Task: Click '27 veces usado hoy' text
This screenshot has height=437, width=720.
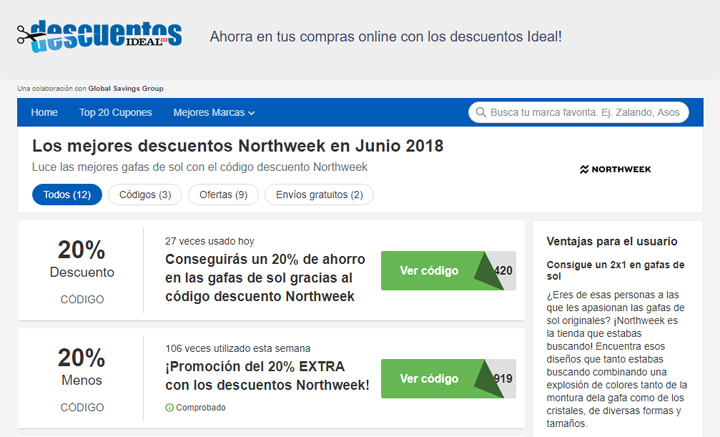Action: [209, 241]
